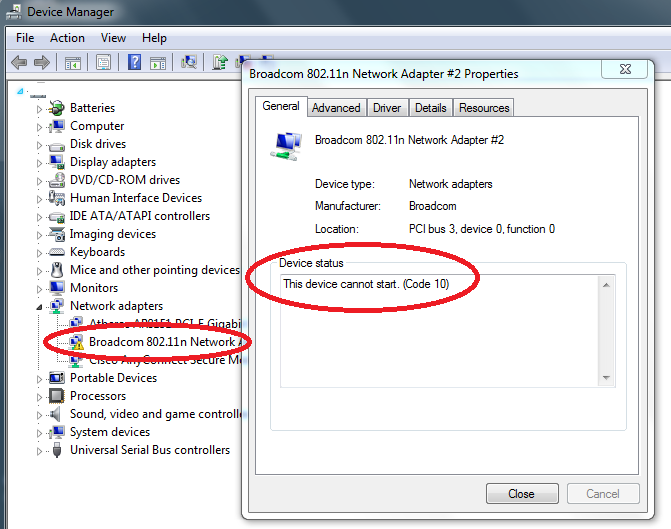The width and height of the screenshot is (671, 529).
Task: Click Scan for hardware changes icon
Action: point(189,62)
